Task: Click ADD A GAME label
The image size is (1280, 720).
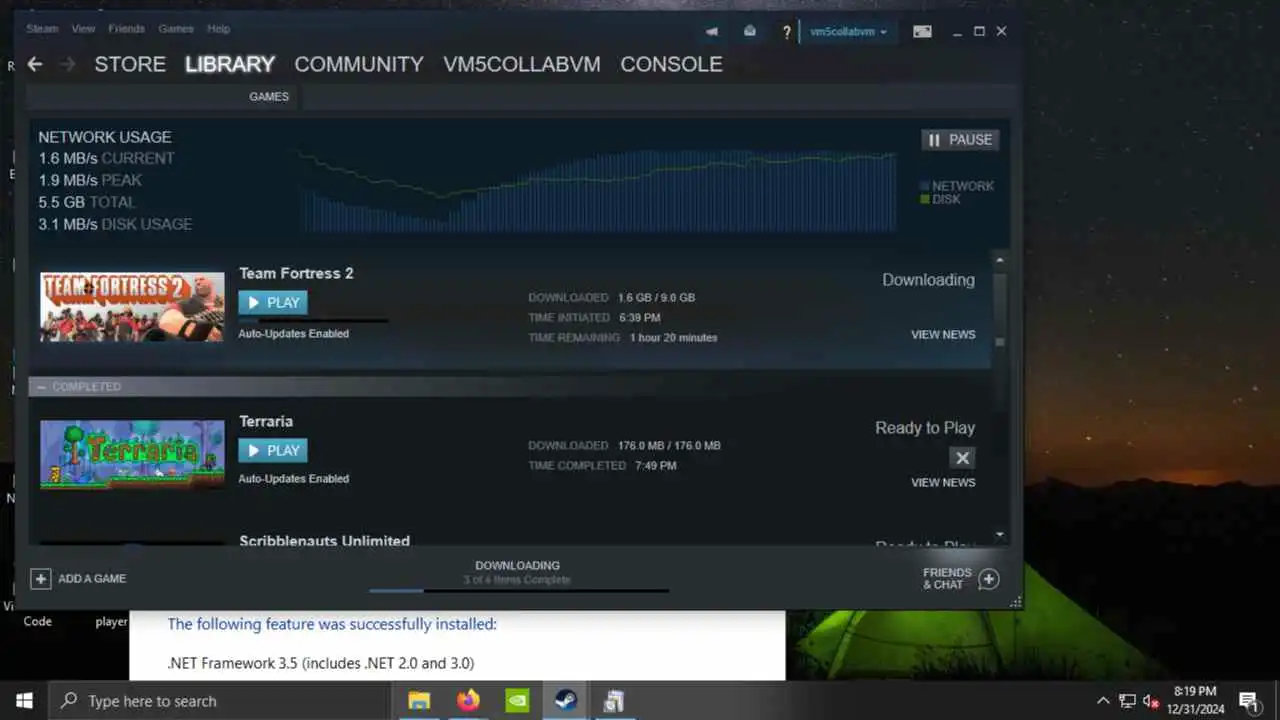Action: pos(92,579)
